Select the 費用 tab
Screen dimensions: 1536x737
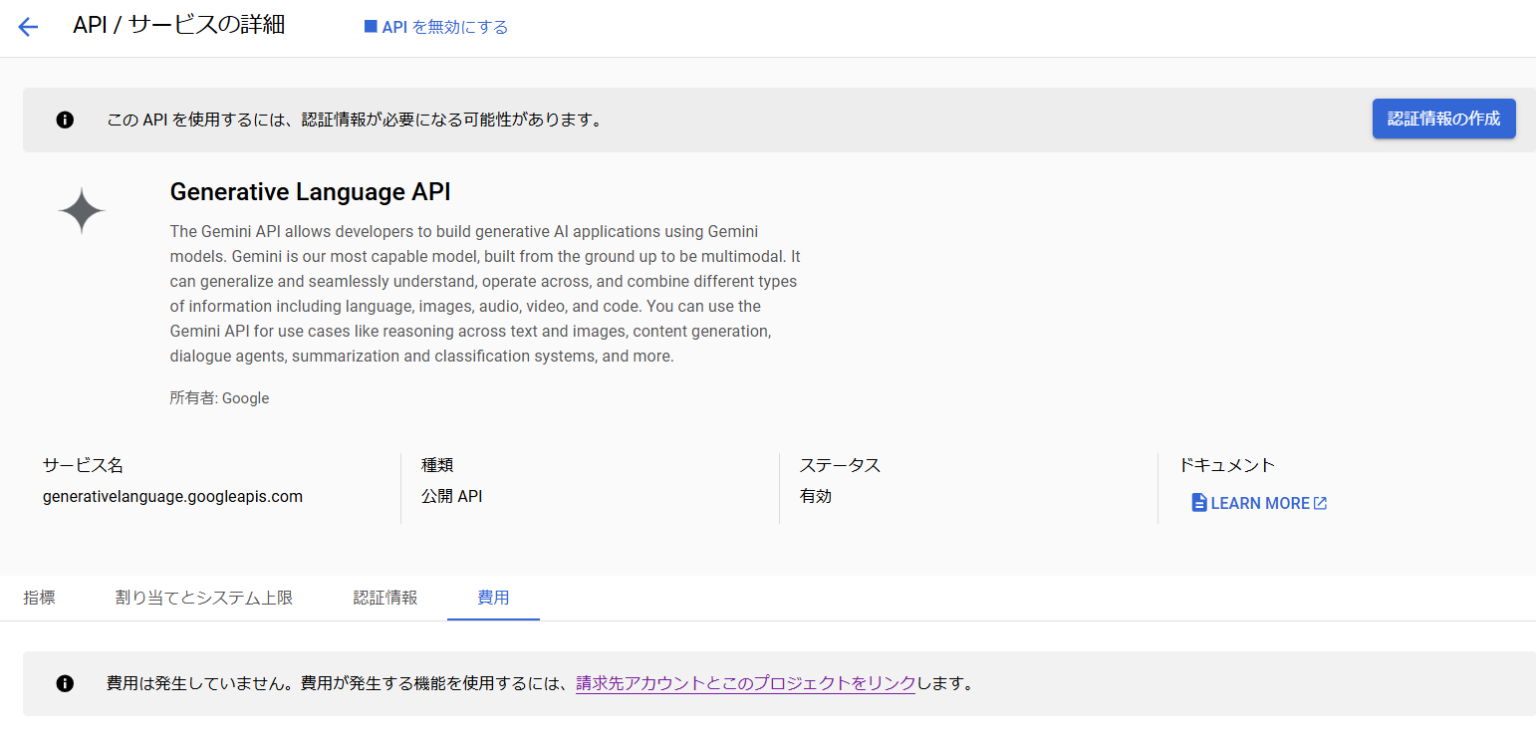493,597
